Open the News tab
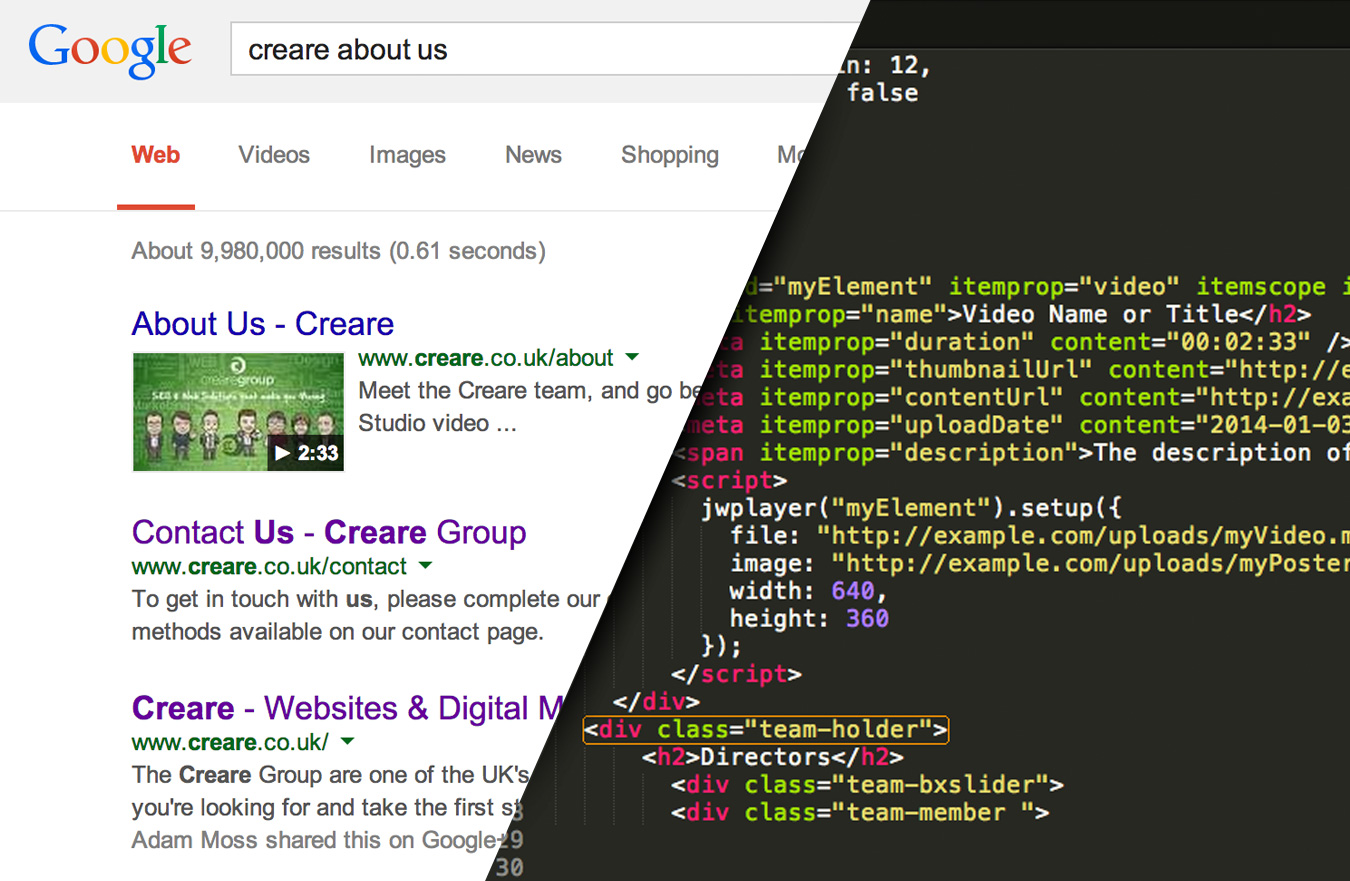The image size is (1350, 881). [533, 155]
